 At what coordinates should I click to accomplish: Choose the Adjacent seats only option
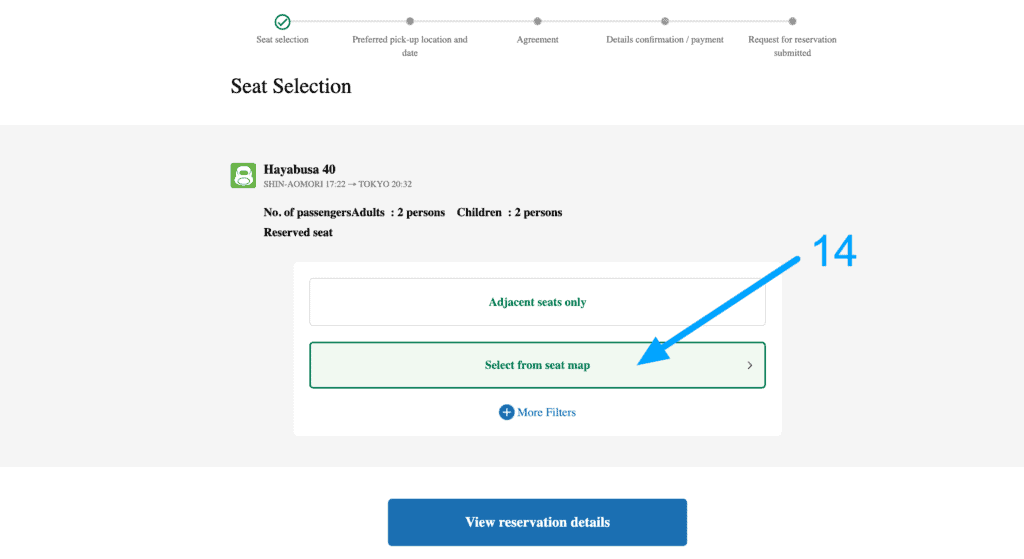click(x=537, y=302)
